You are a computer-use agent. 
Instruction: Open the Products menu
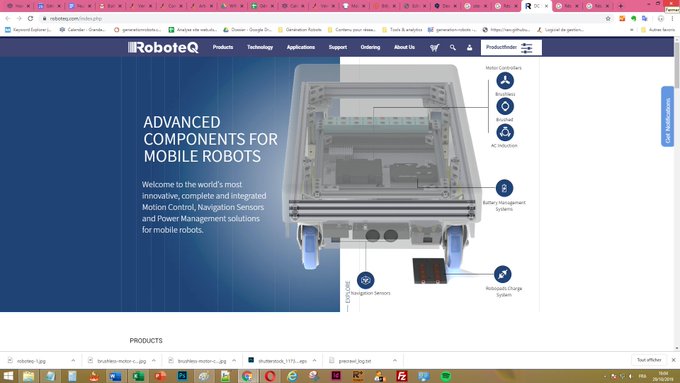(x=223, y=47)
